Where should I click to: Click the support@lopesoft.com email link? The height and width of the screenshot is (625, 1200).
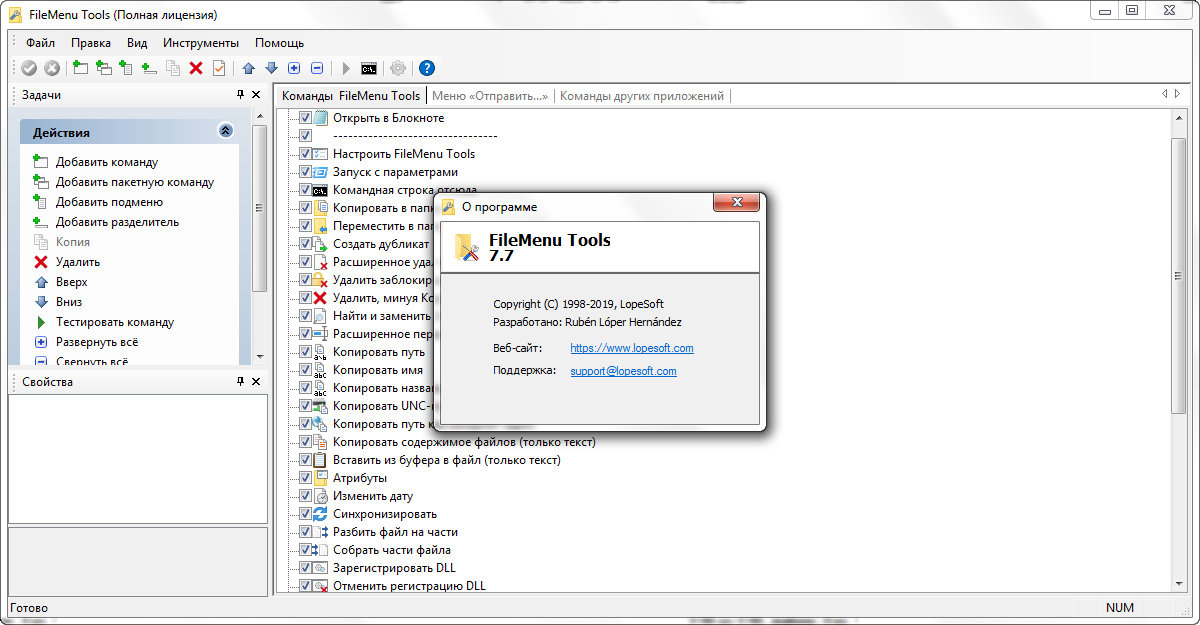(x=623, y=371)
